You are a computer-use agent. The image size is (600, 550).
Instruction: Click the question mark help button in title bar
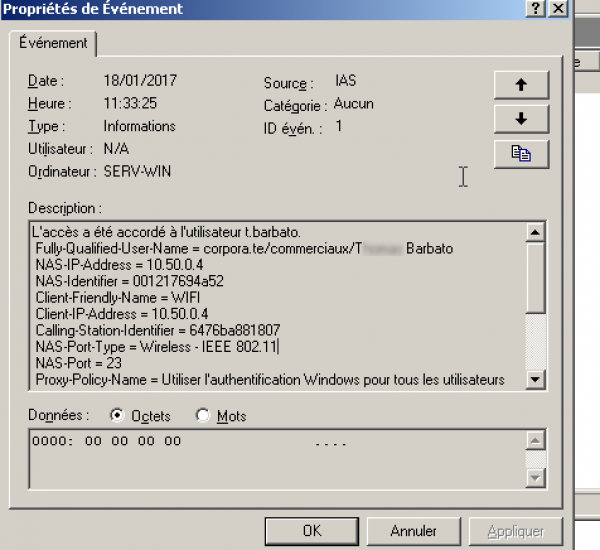[537, 8]
